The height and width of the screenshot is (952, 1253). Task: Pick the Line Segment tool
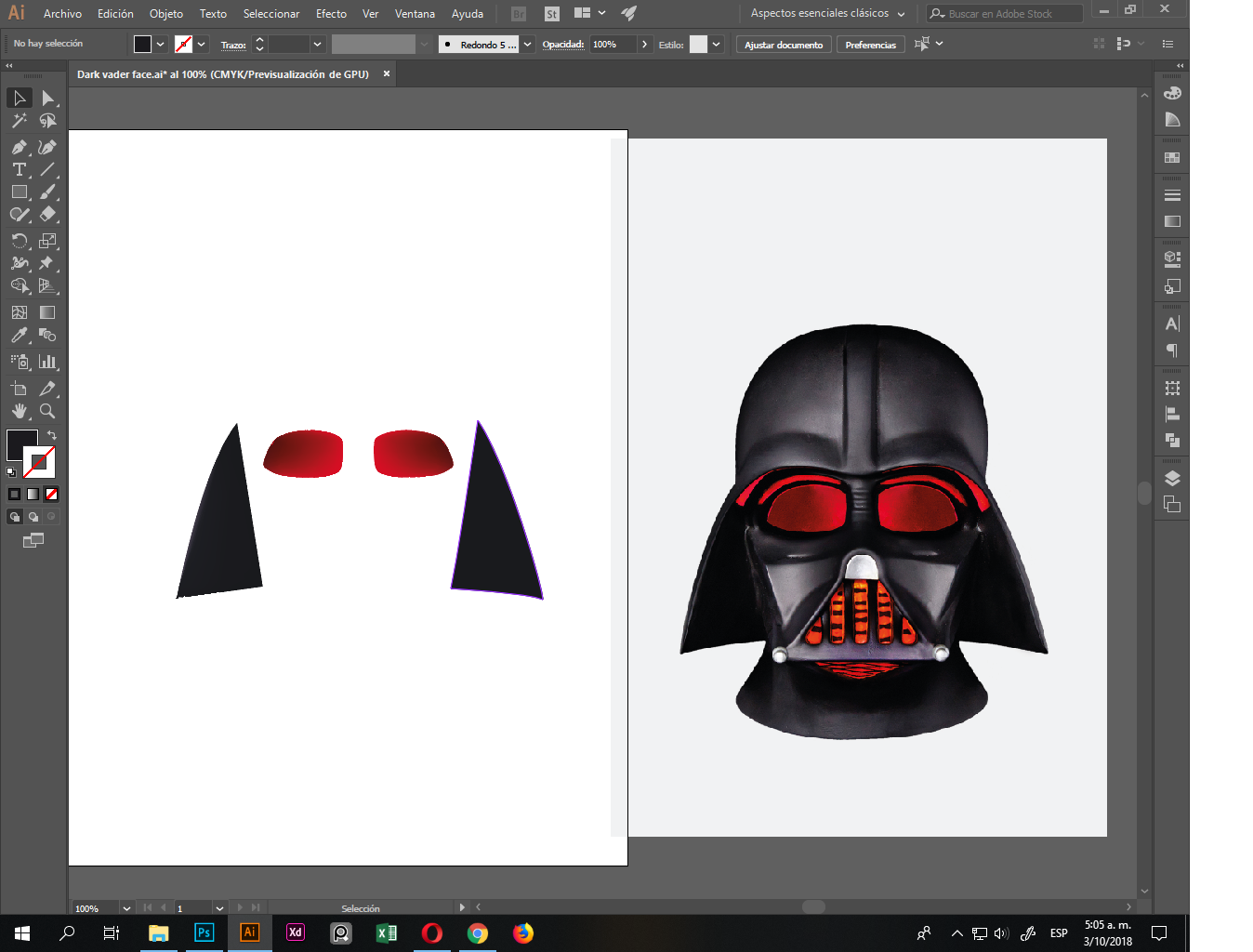click(47, 169)
